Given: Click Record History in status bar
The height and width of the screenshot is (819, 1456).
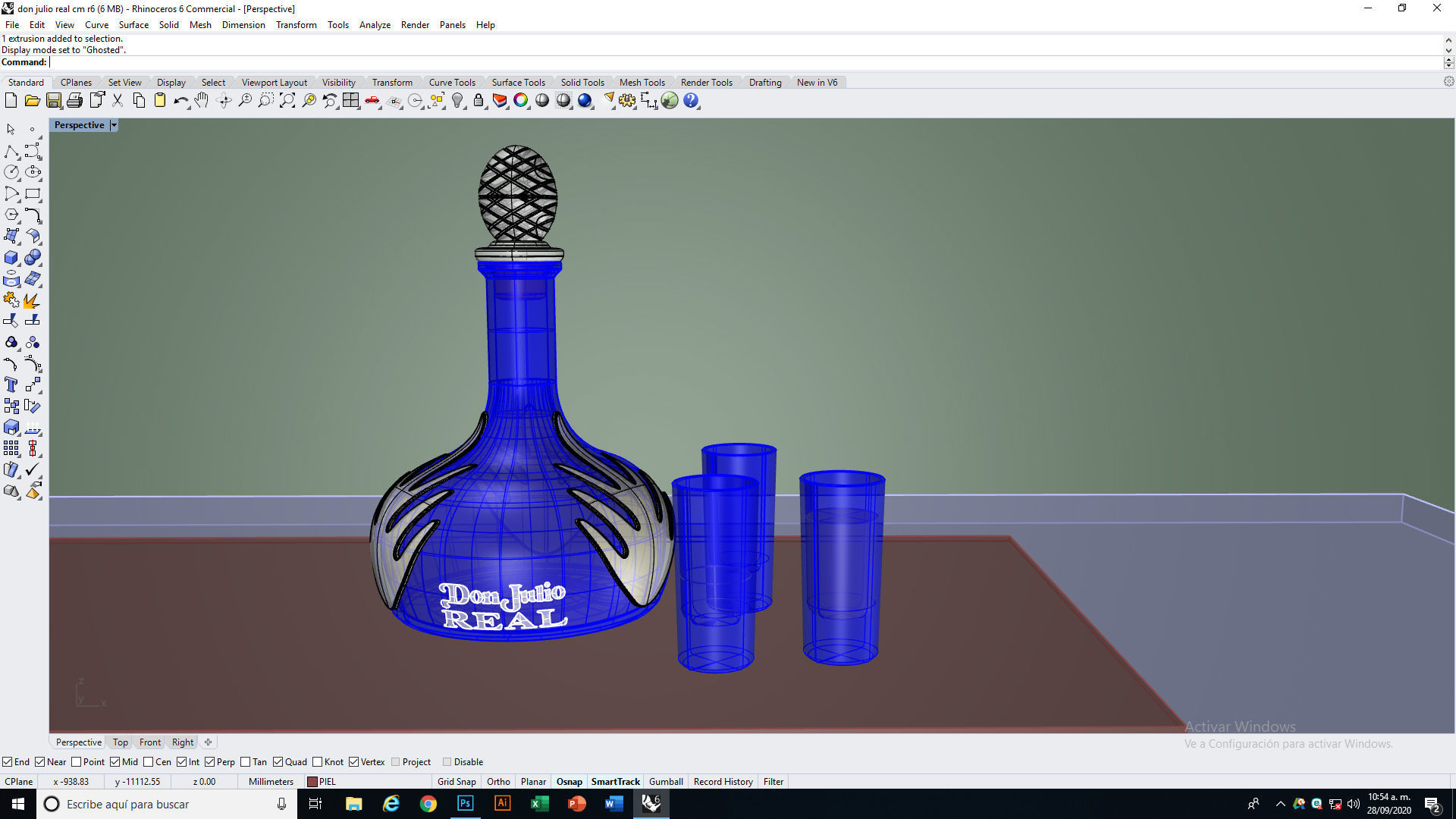Looking at the screenshot, I should (x=723, y=782).
